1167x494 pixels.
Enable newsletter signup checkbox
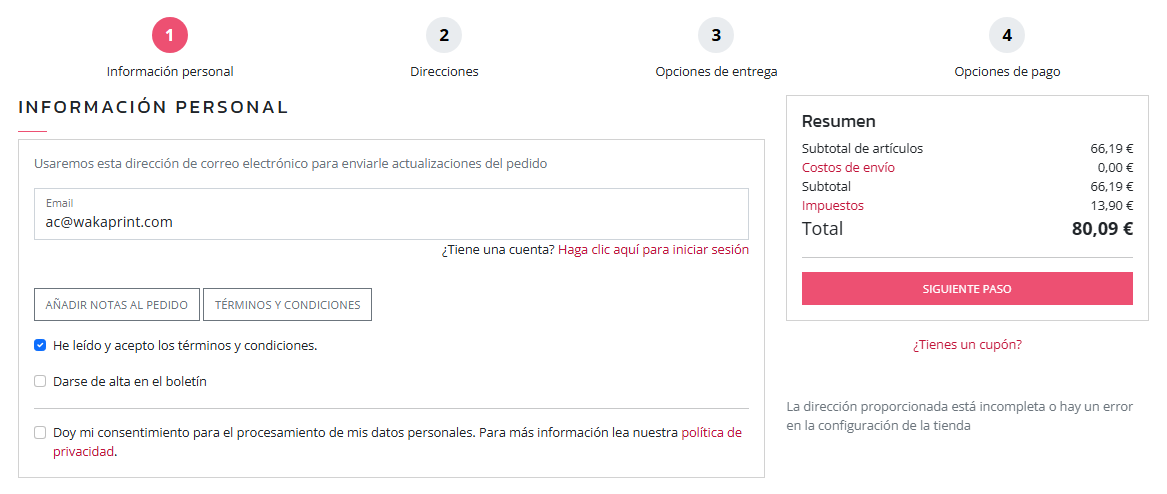pyautogui.click(x=40, y=381)
